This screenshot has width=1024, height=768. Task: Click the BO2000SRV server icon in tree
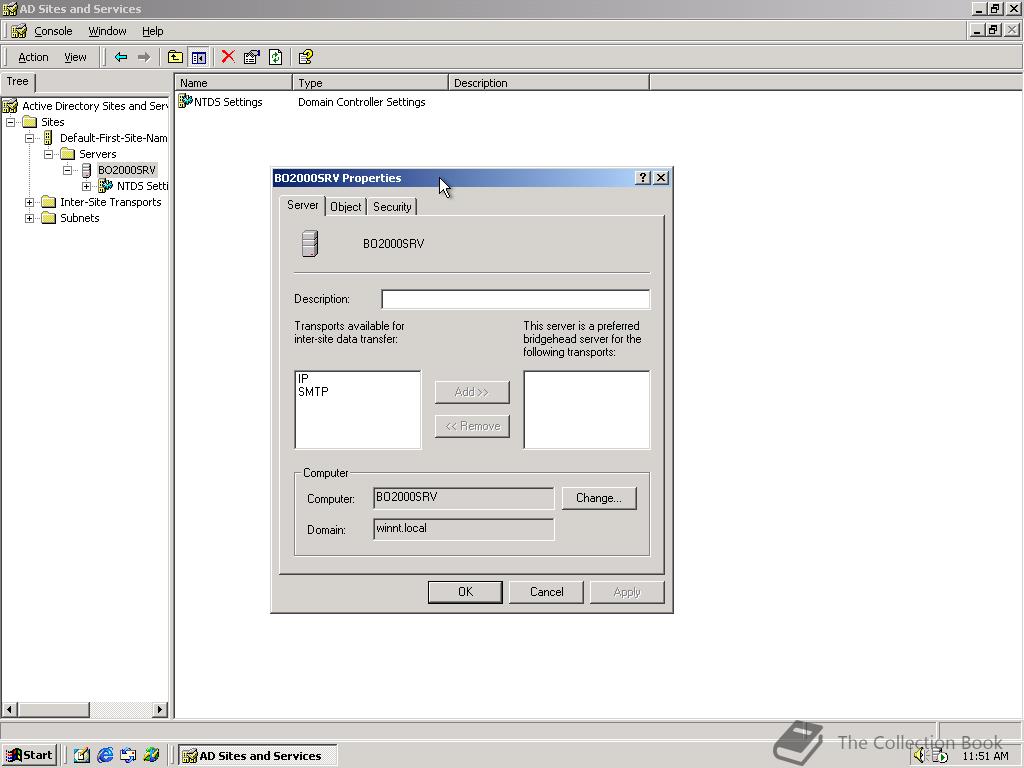[x=86, y=170]
